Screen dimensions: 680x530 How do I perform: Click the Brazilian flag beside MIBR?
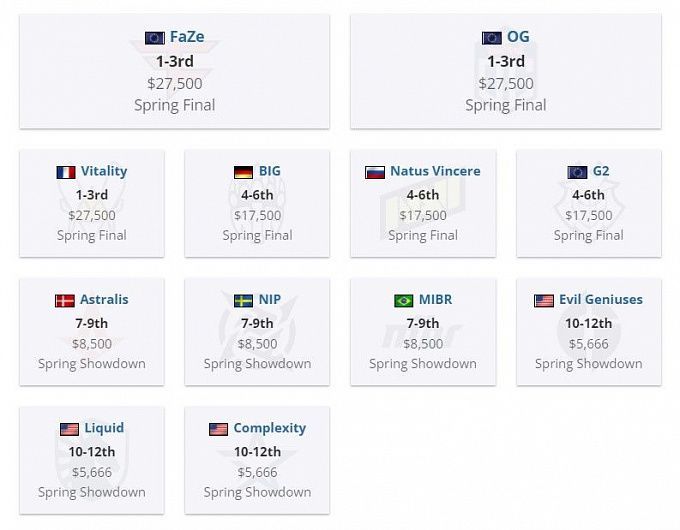(x=403, y=300)
